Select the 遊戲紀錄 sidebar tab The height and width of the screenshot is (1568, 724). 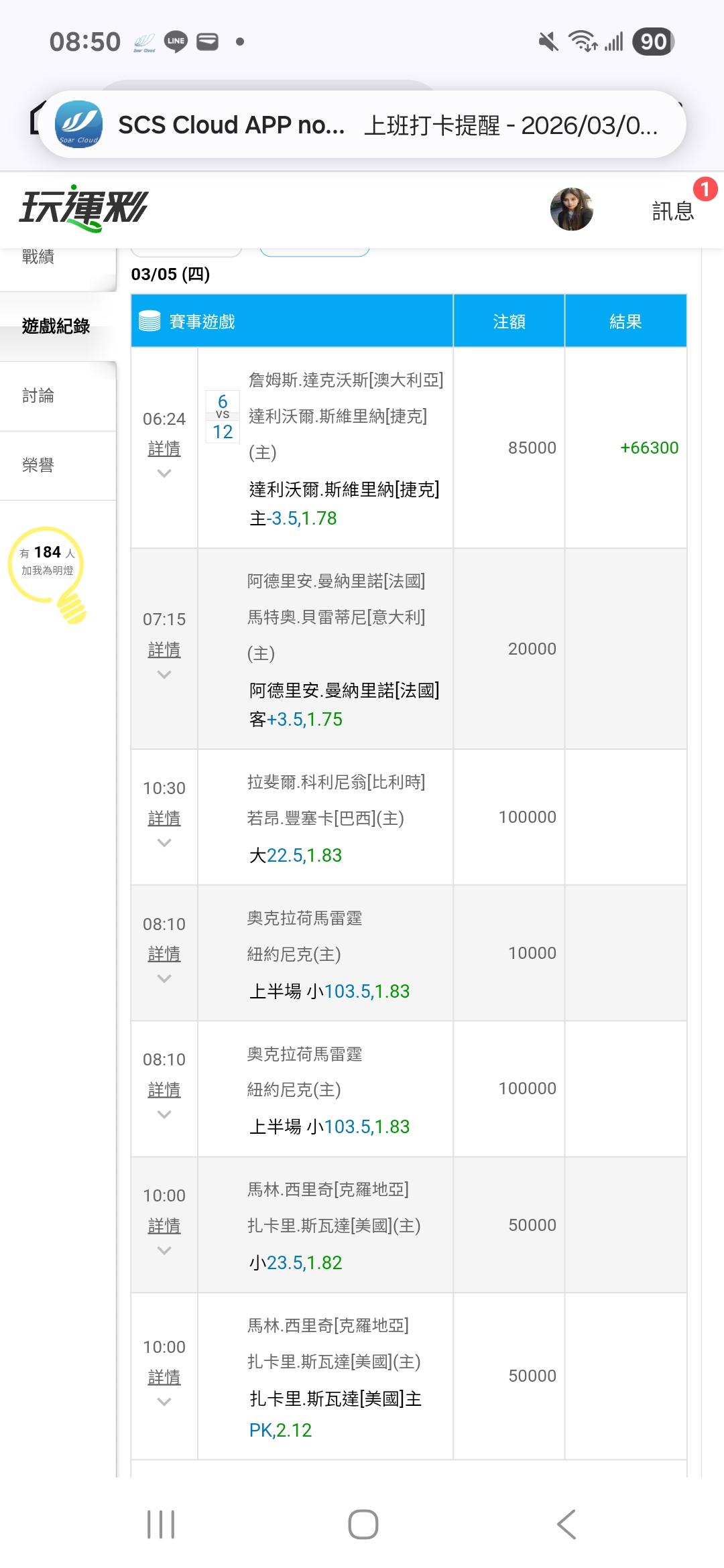point(56,326)
